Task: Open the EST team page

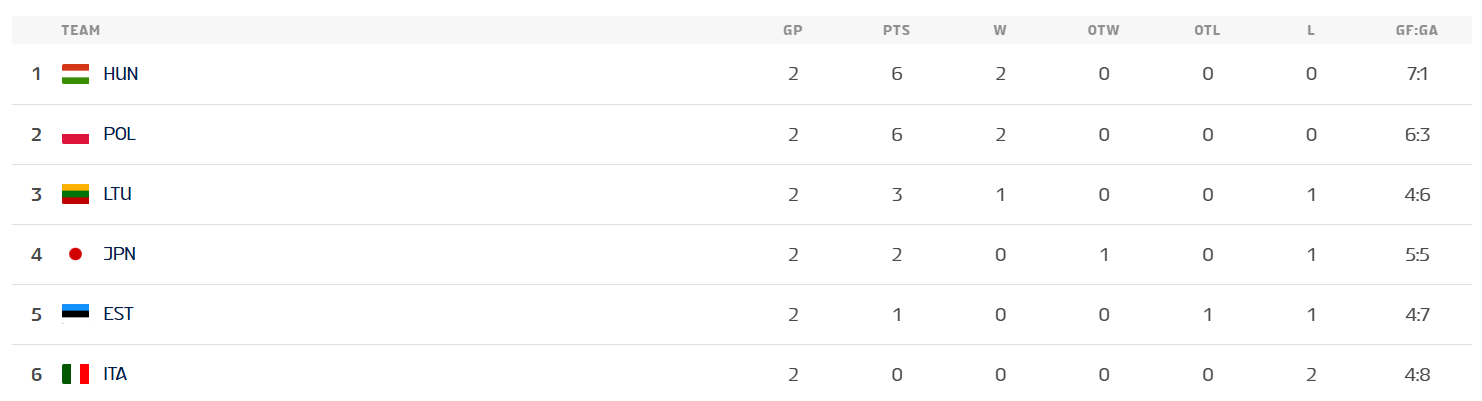Action: pyautogui.click(x=118, y=314)
